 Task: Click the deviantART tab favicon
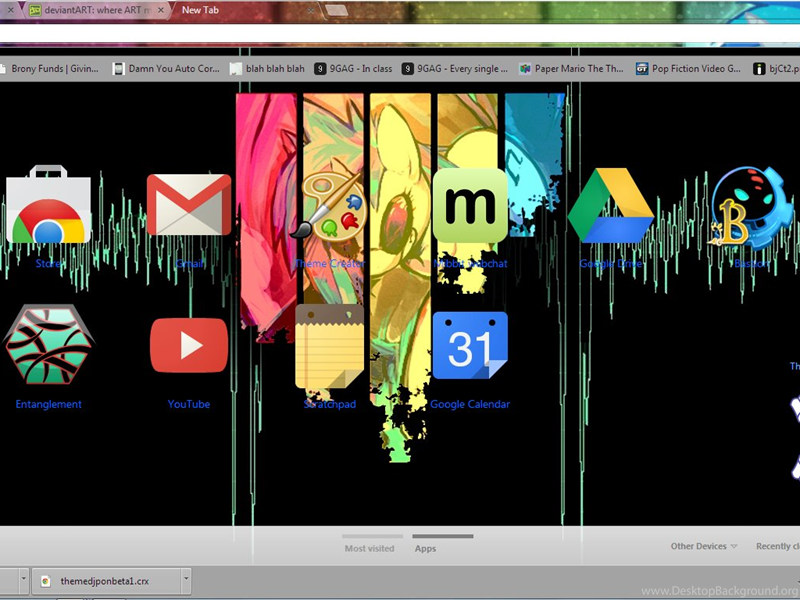(35, 10)
